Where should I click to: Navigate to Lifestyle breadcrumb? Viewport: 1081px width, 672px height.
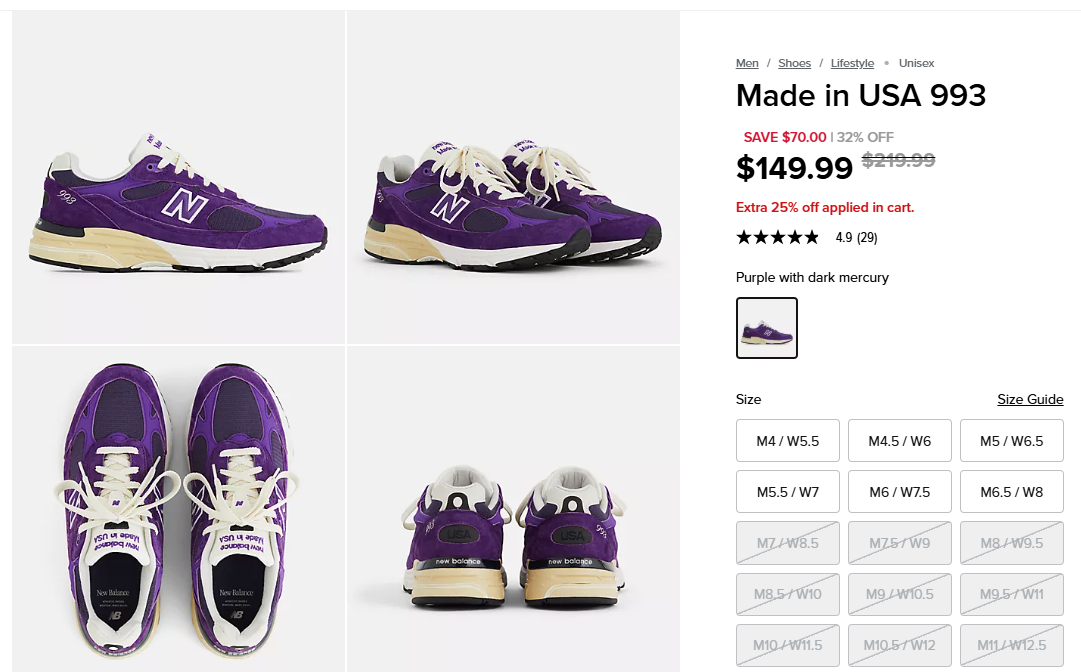point(852,63)
